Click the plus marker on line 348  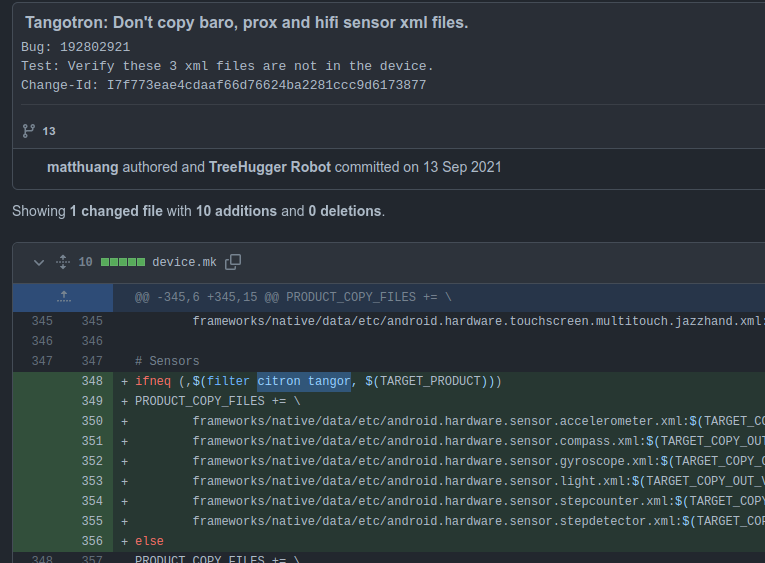point(124,381)
